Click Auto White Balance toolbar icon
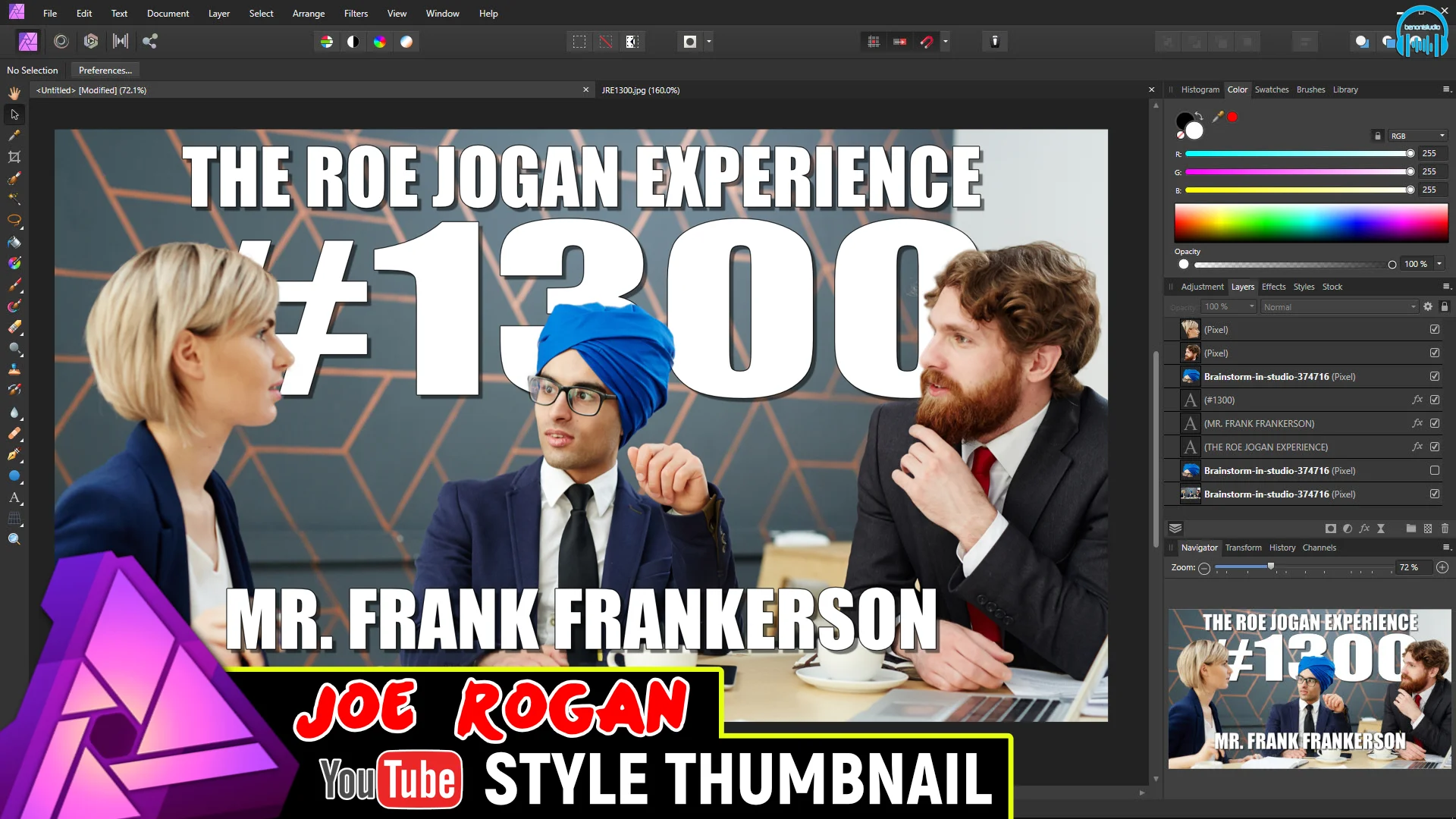 pyautogui.click(x=406, y=42)
